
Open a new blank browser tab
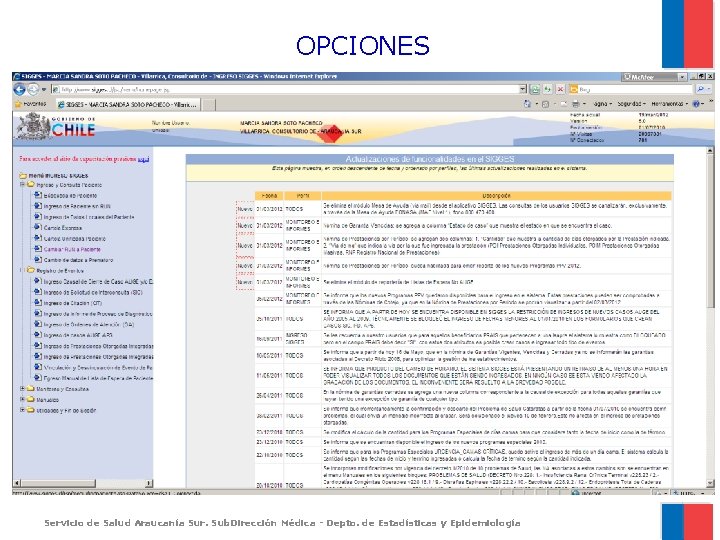click(x=209, y=105)
